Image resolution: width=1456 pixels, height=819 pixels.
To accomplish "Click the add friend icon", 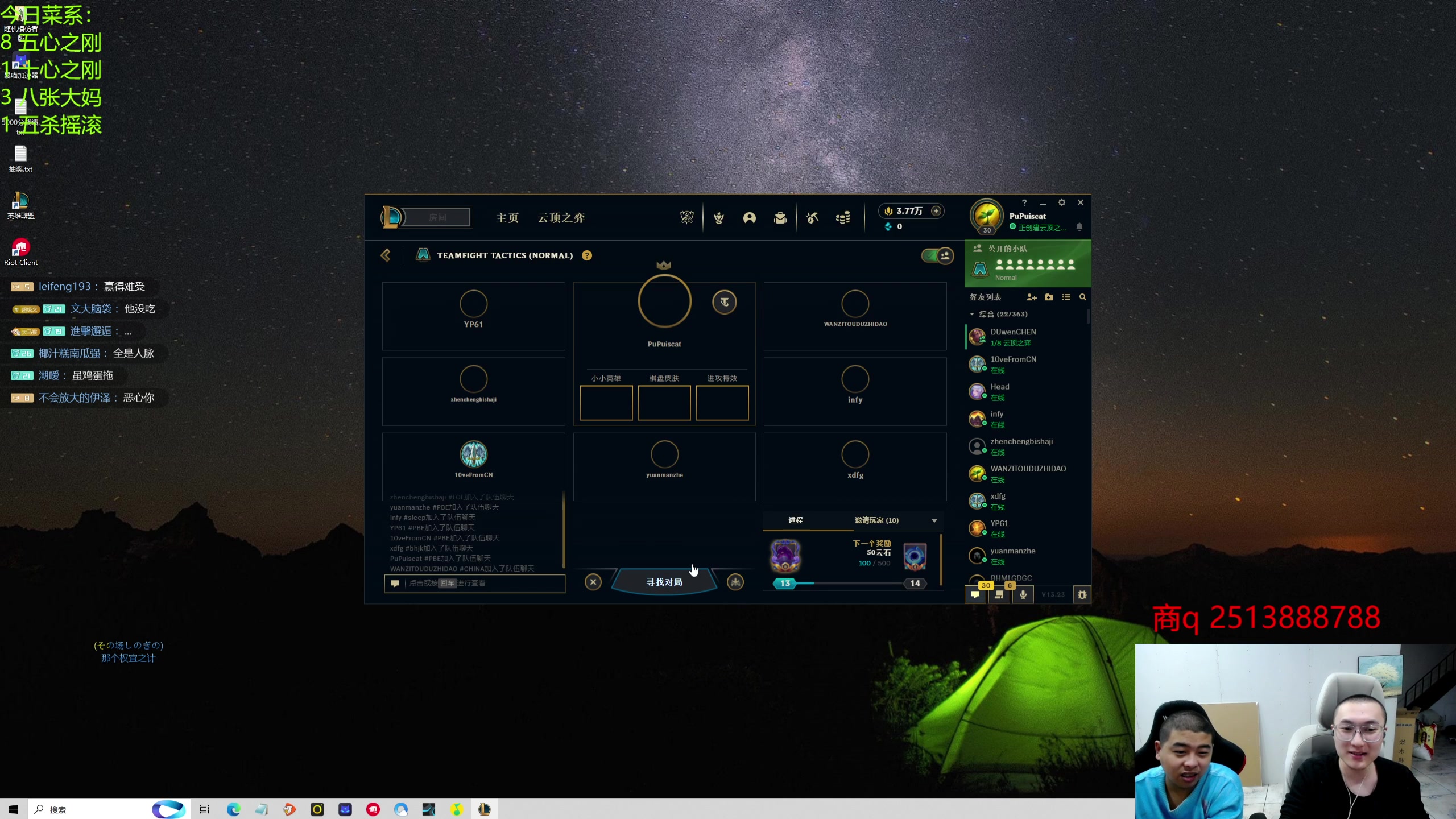I will coord(1032,297).
